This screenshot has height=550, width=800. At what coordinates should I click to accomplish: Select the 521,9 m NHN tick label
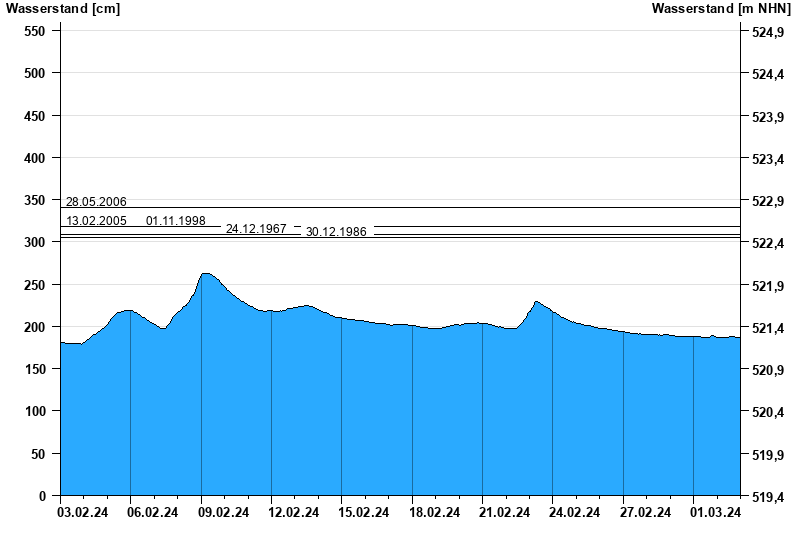click(767, 287)
